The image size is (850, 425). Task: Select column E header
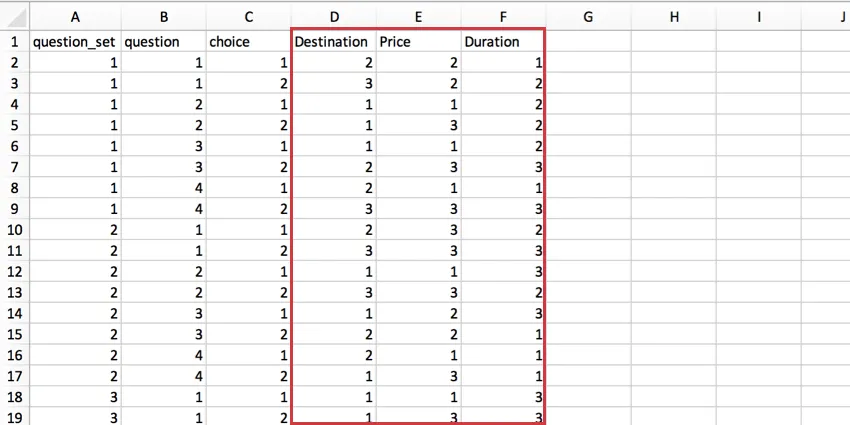[418, 16]
